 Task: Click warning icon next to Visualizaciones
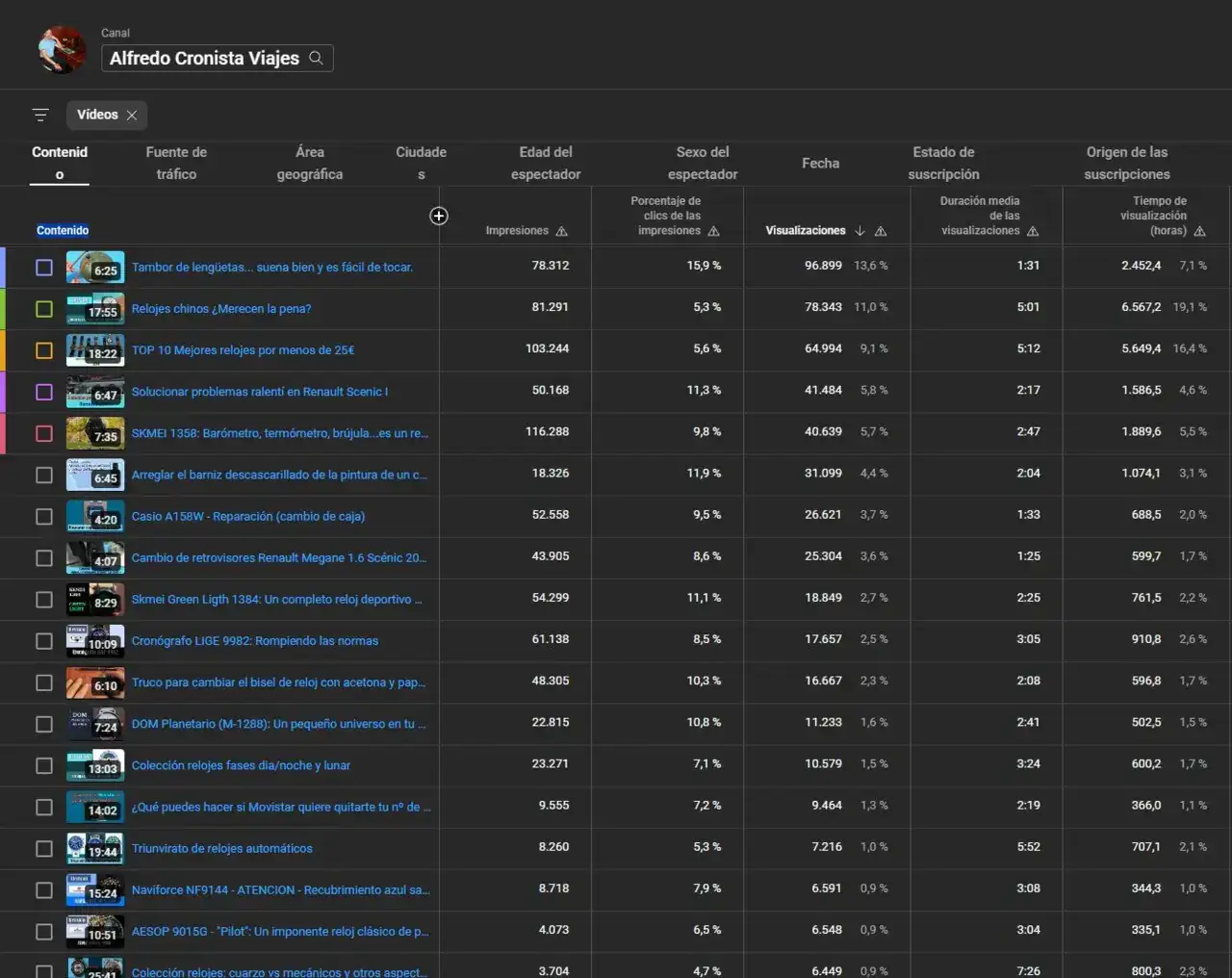tap(881, 231)
